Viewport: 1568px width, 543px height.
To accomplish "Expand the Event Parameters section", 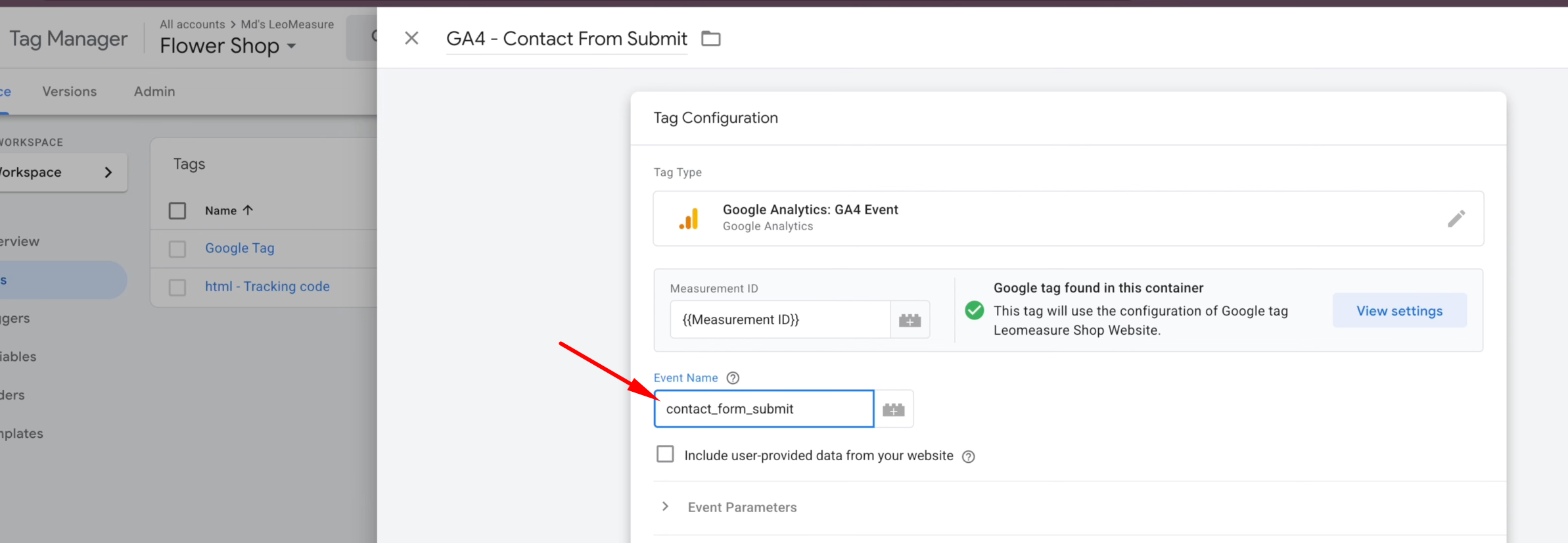I will [666, 507].
